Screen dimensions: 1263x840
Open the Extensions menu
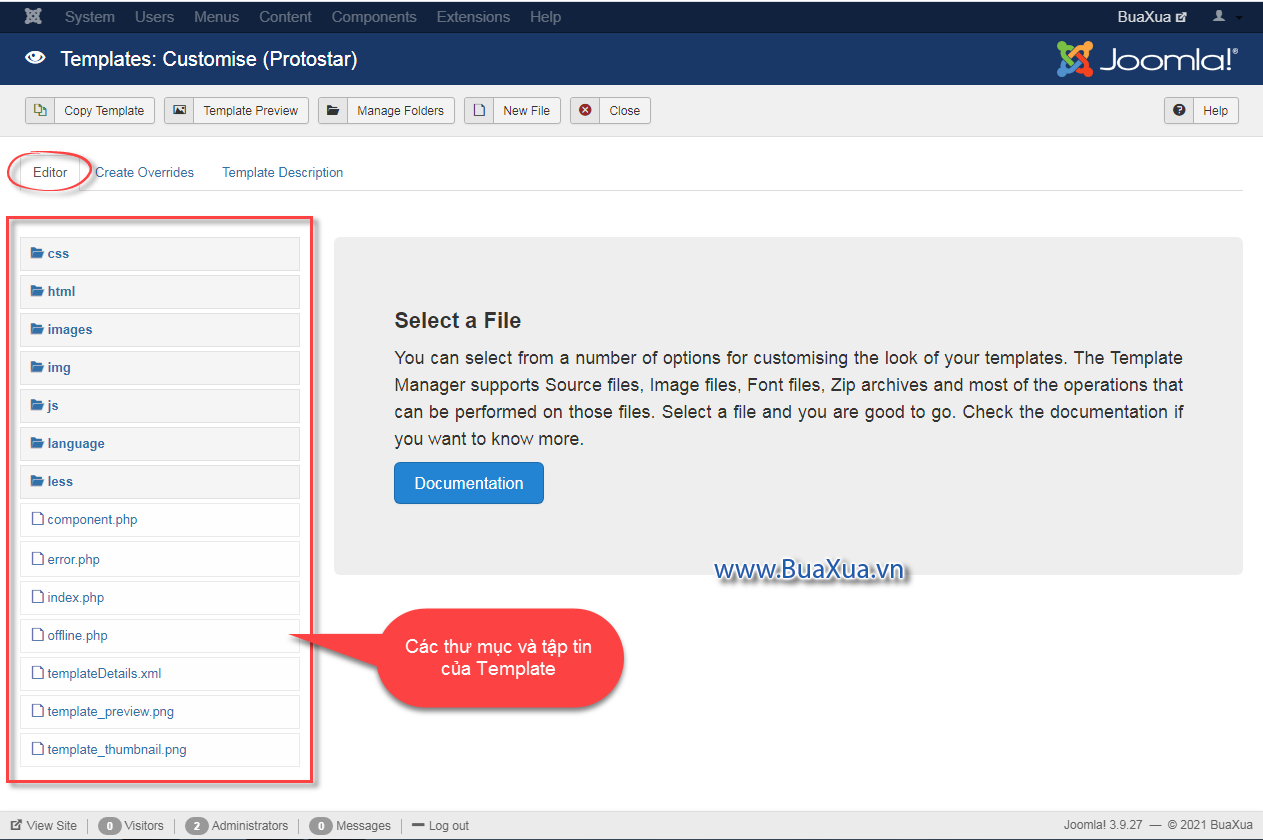[x=473, y=17]
